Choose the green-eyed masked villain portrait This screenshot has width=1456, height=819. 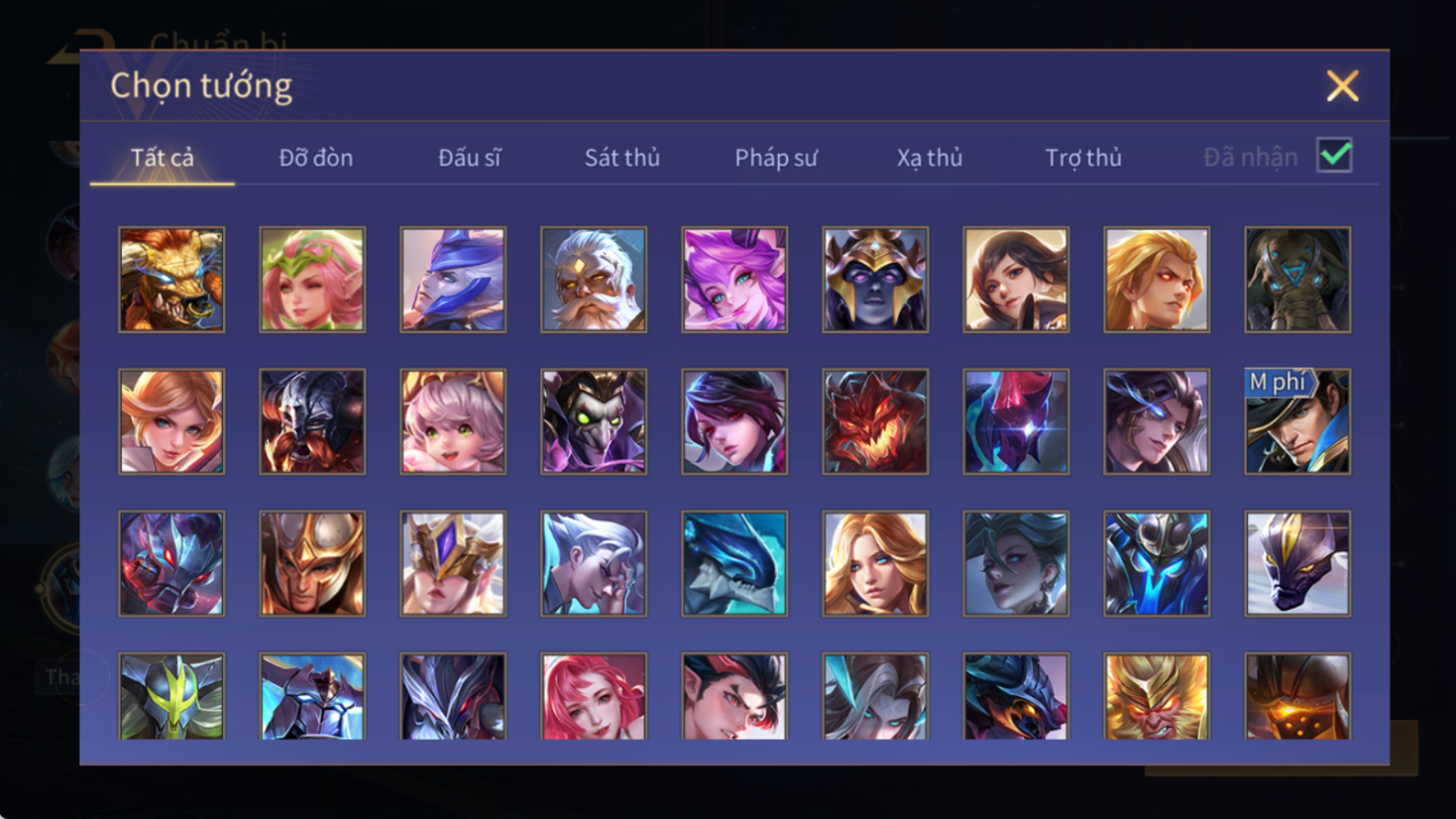(x=594, y=421)
